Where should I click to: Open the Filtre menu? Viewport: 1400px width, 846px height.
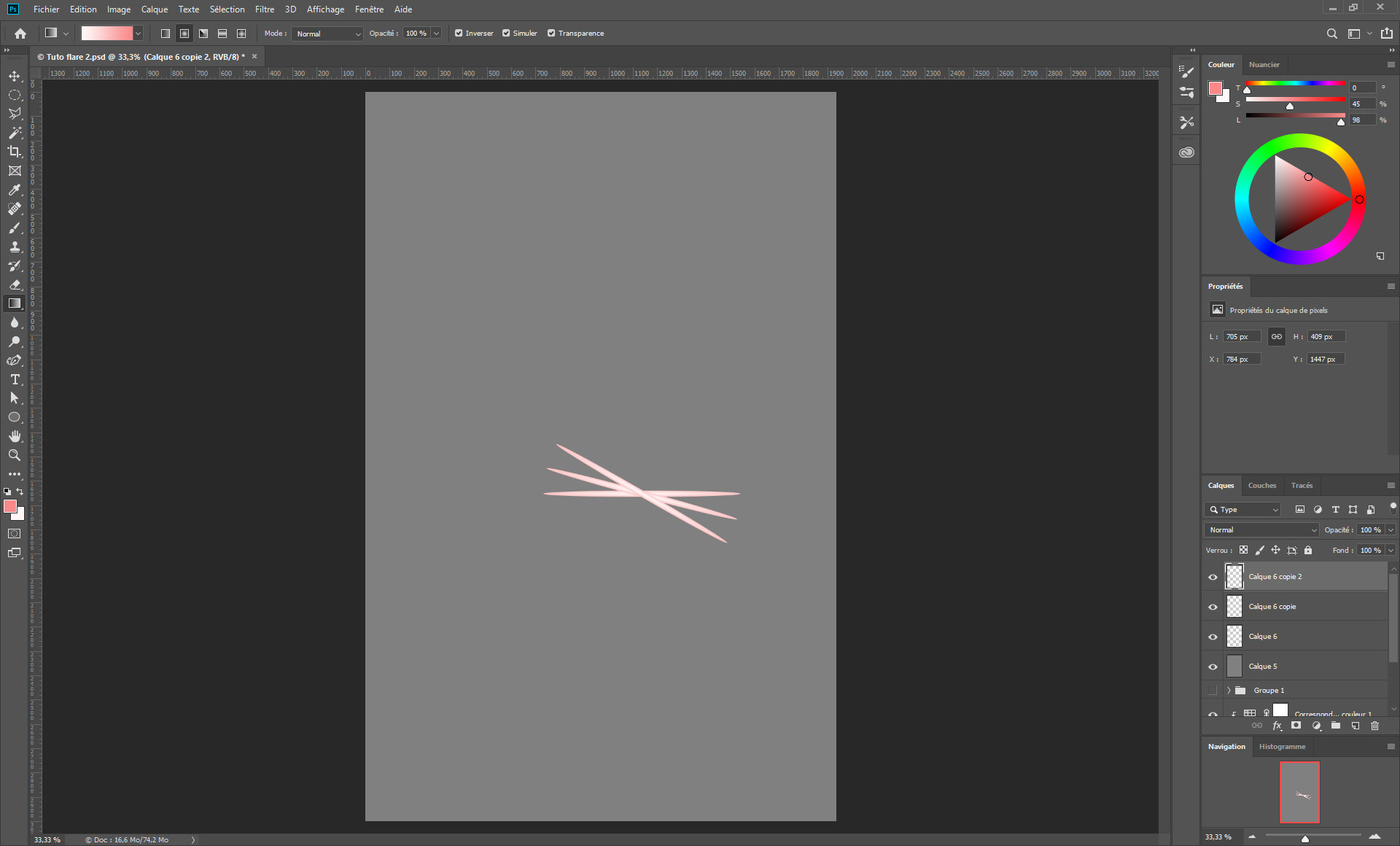(264, 9)
